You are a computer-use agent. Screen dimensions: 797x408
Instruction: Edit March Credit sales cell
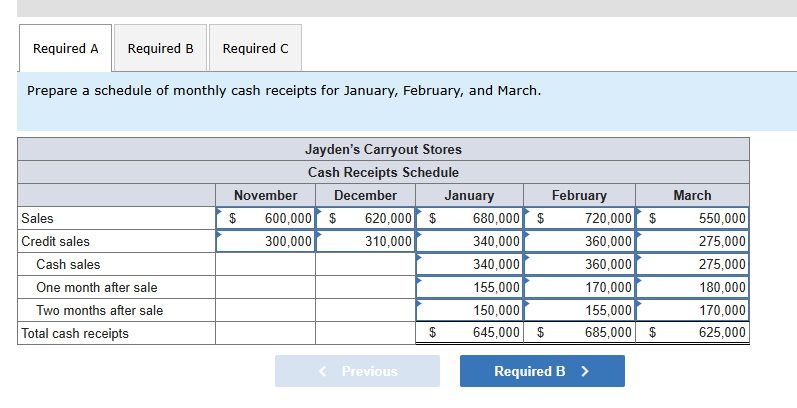[x=692, y=241]
